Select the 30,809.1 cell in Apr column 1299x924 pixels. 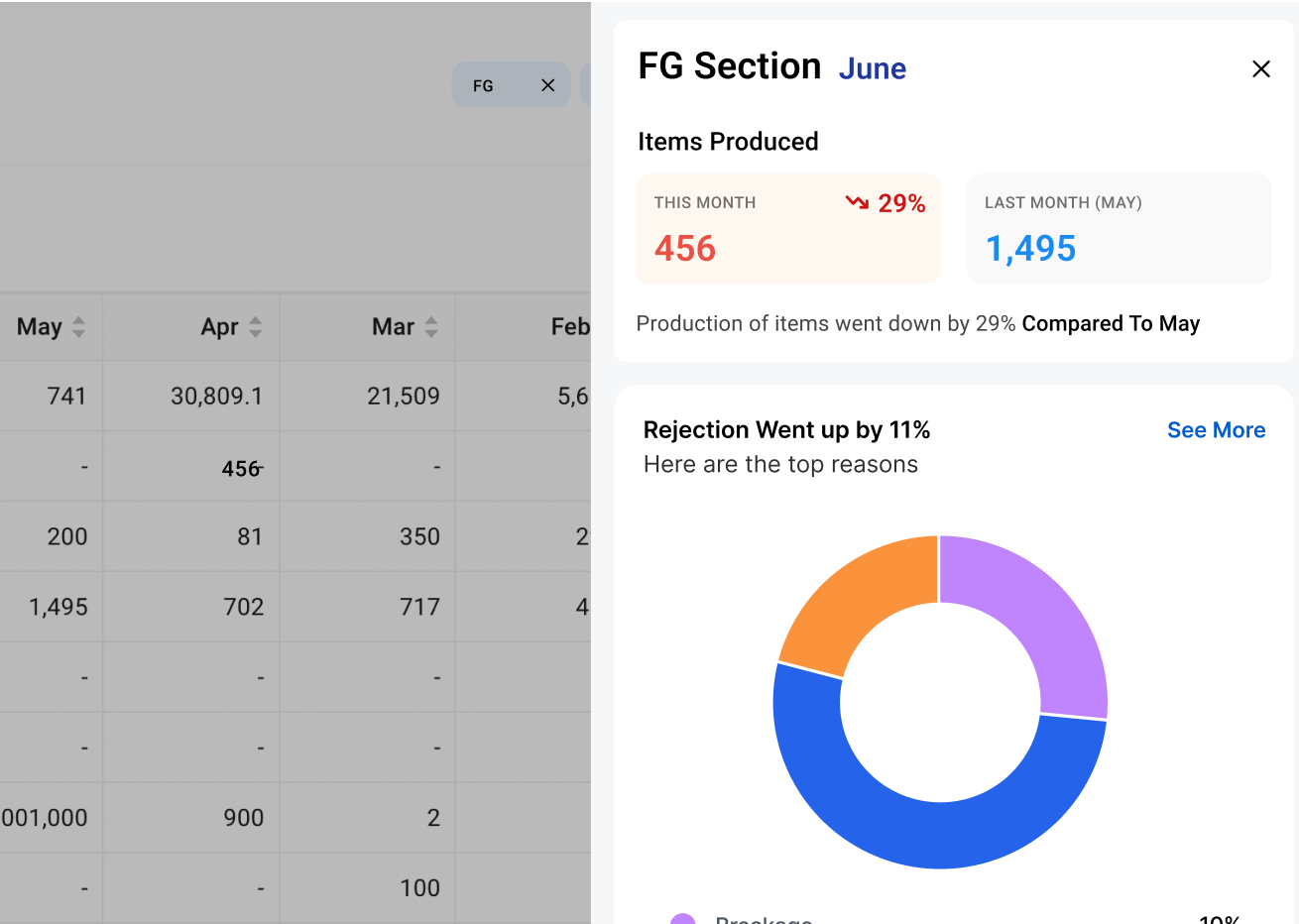(216, 397)
